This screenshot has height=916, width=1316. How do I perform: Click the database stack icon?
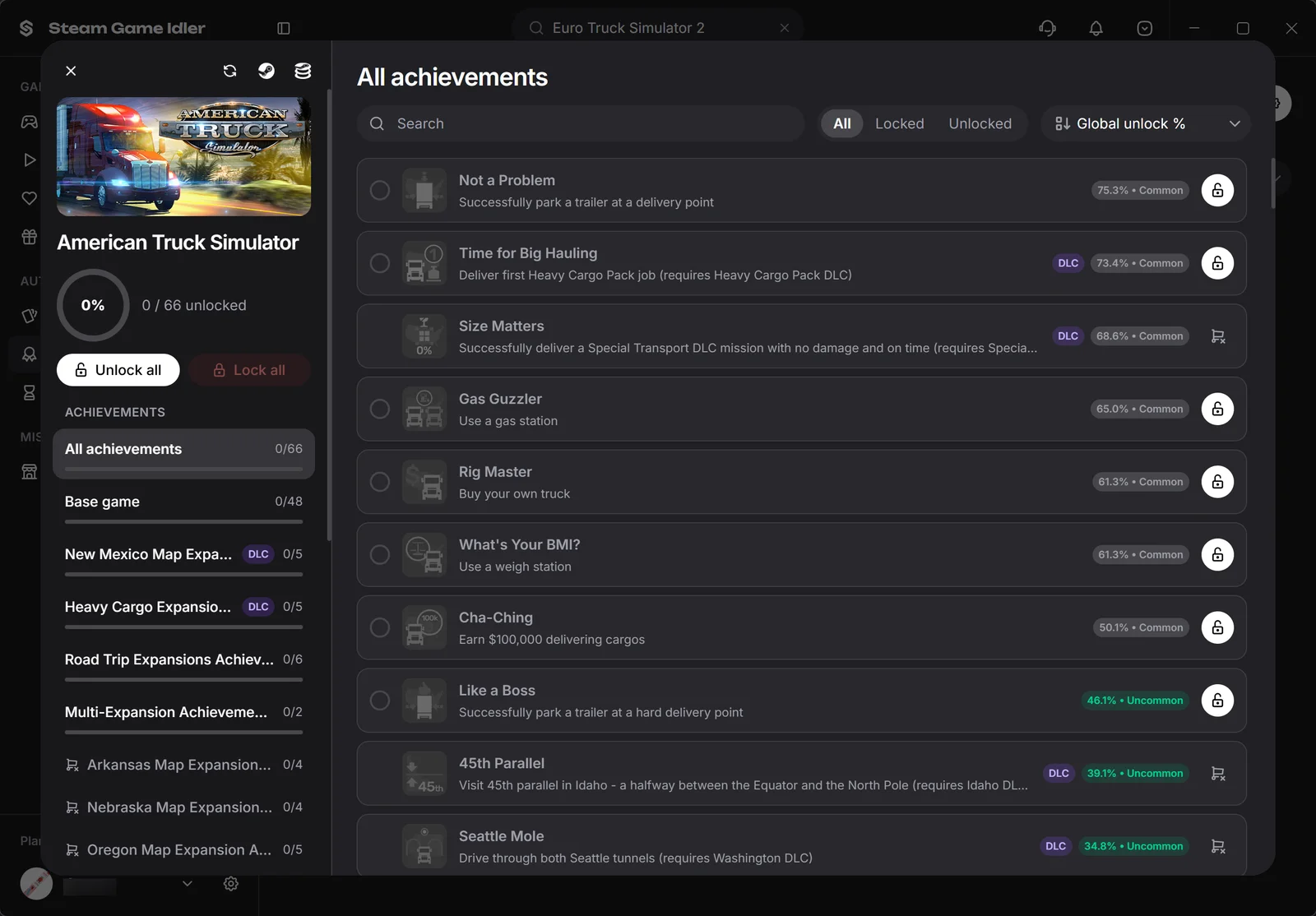pyautogui.click(x=303, y=71)
